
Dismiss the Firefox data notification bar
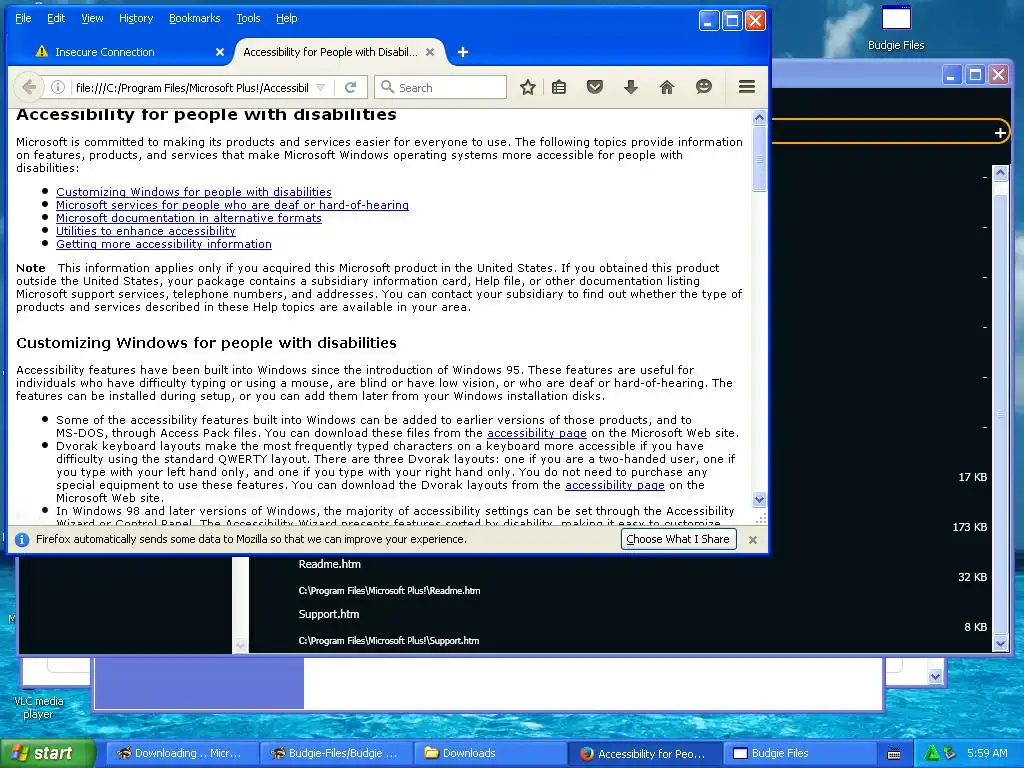(752, 540)
